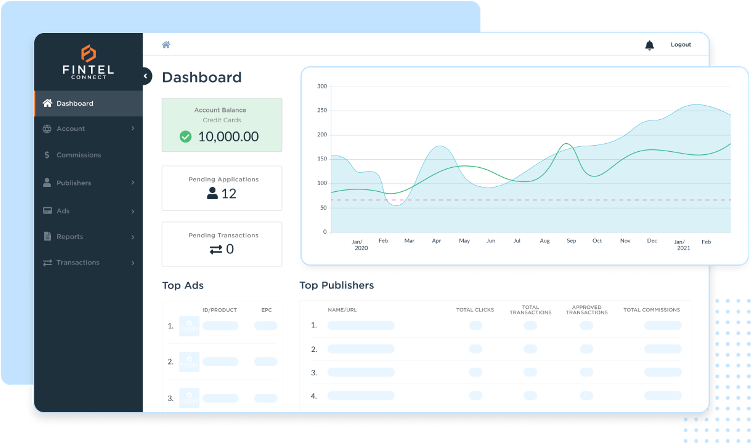The width and height of the screenshot is (754, 444).
Task: Expand the Publishers submenu chevron
Action: tap(133, 183)
